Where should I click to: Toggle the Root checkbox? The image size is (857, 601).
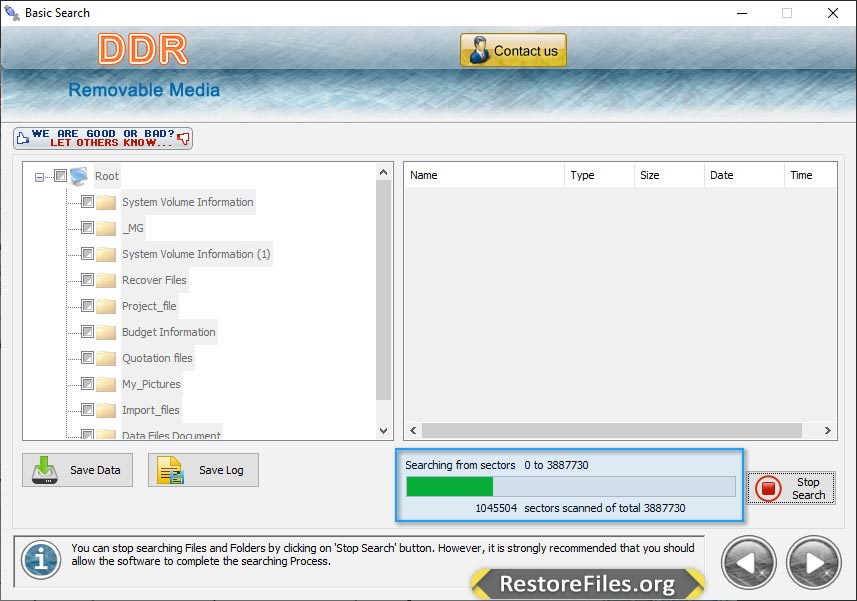(x=60, y=176)
